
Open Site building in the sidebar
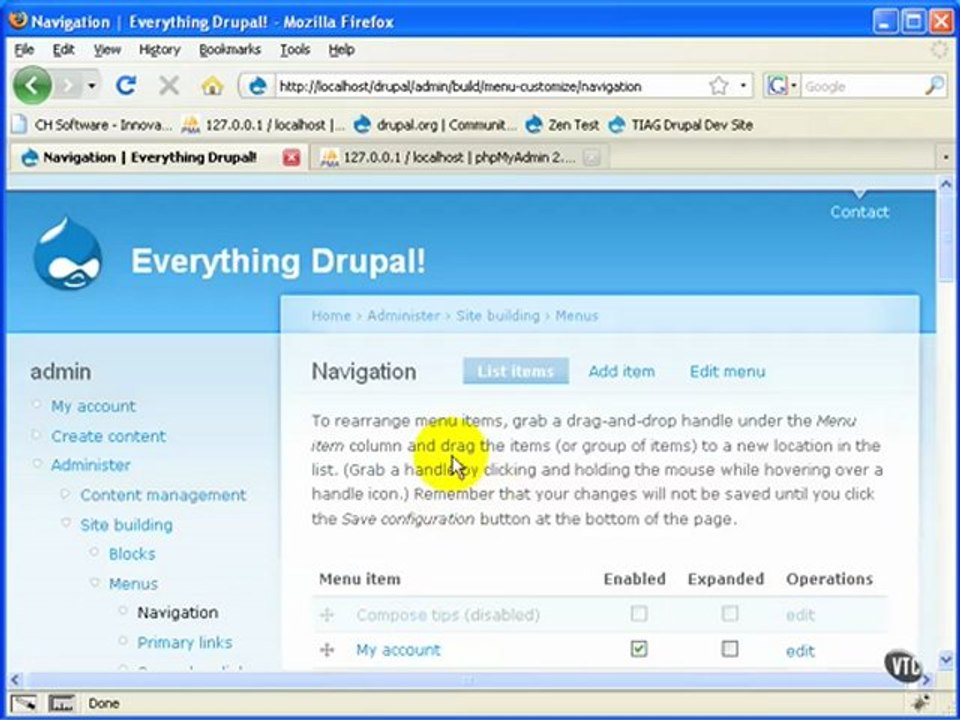coord(126,525)
